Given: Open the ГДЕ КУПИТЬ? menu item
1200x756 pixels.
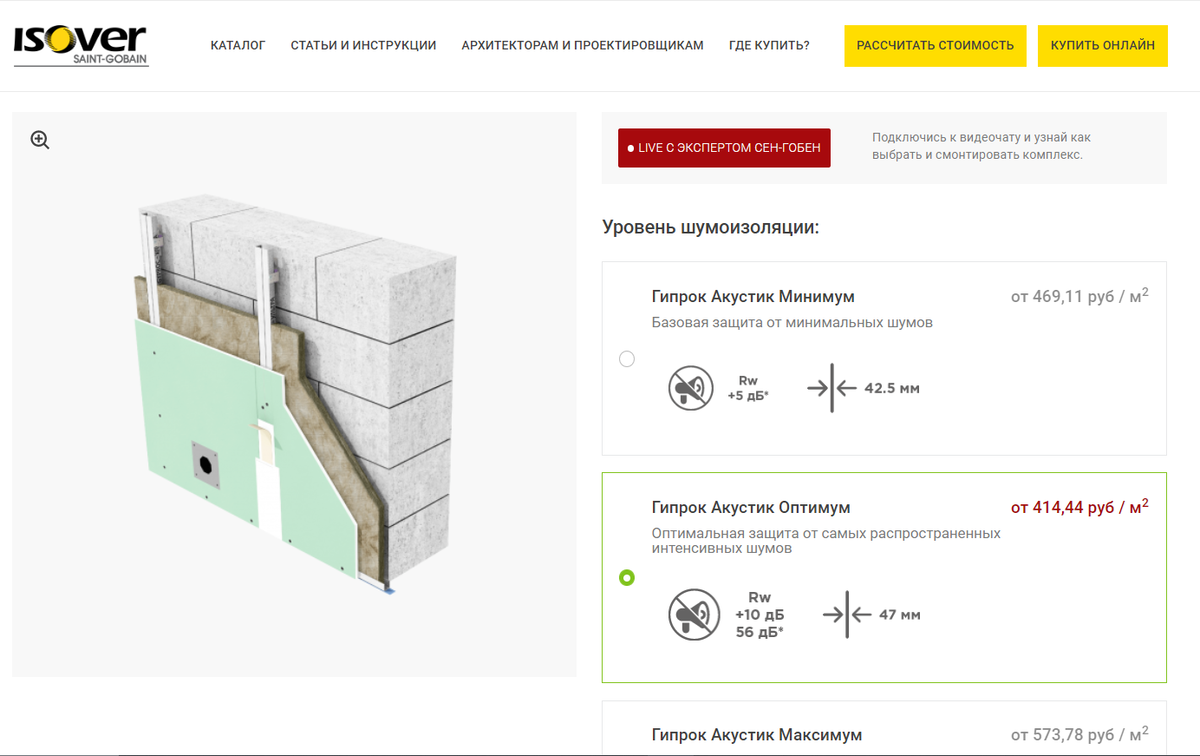Looking at the screenshot, I should (x=769, y=46).
